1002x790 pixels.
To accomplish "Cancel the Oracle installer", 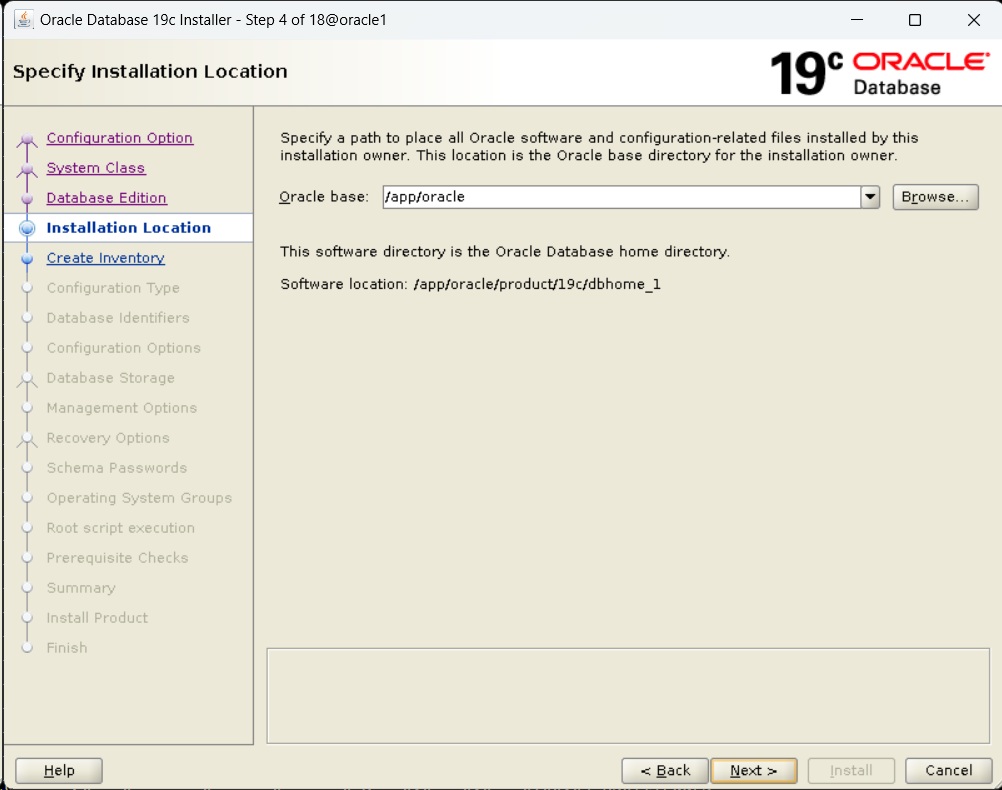I will coord(948,770).
